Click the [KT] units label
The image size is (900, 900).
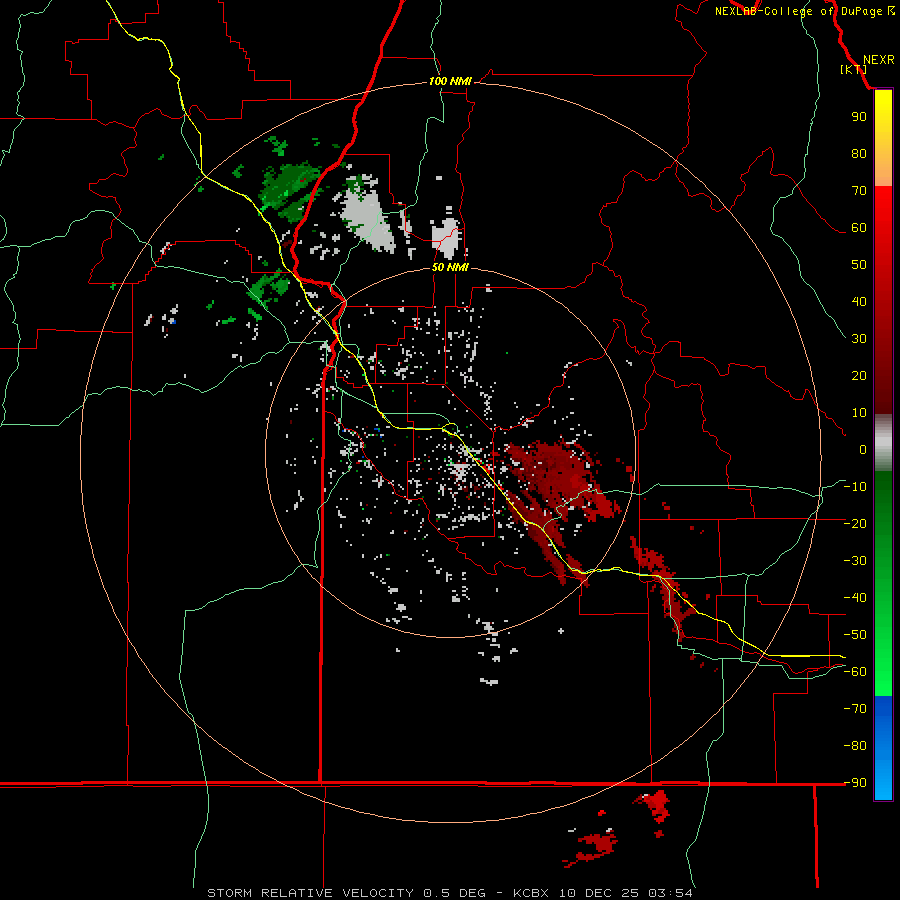[854, 69]
